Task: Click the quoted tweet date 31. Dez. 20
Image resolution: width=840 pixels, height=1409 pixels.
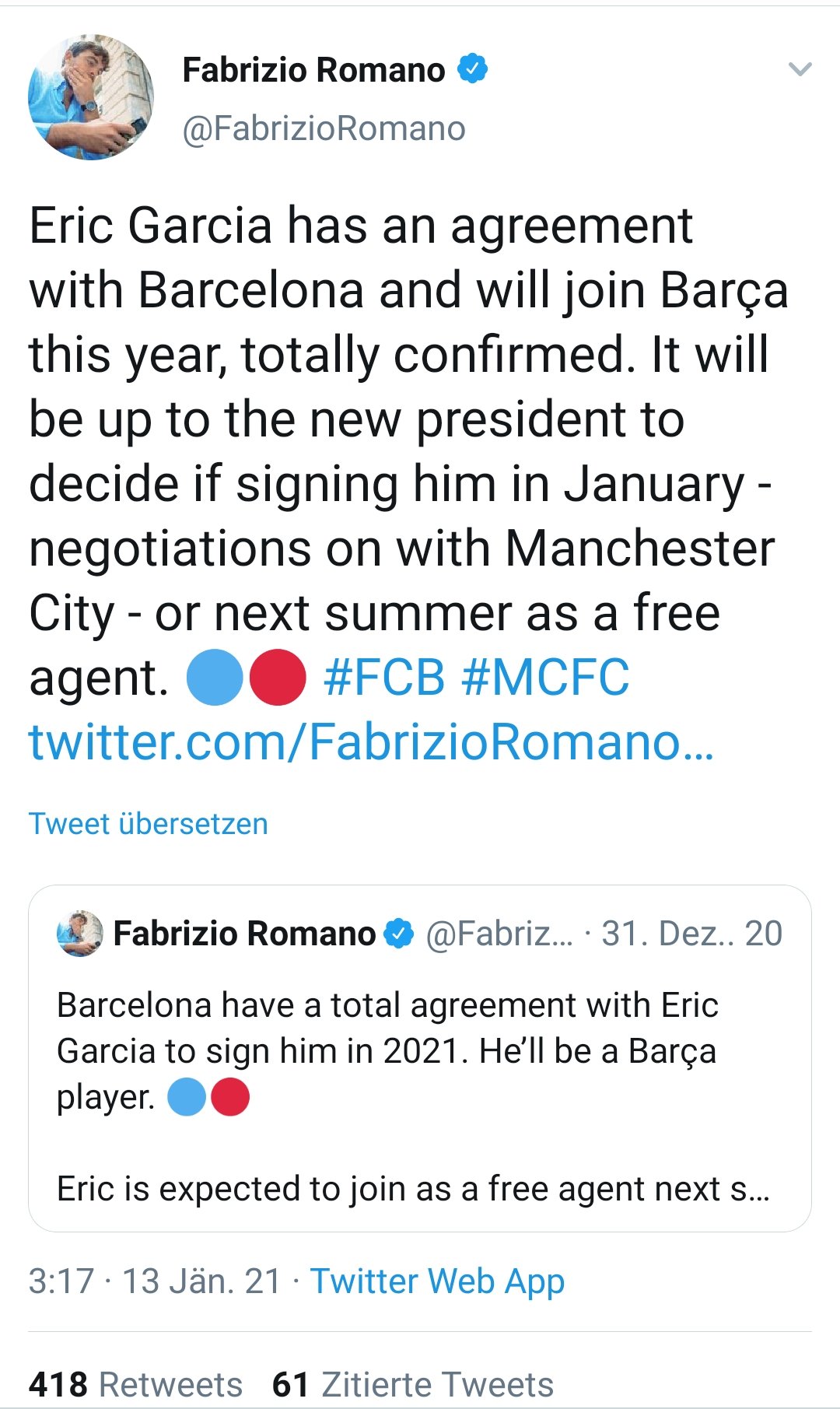Action: 691,934
